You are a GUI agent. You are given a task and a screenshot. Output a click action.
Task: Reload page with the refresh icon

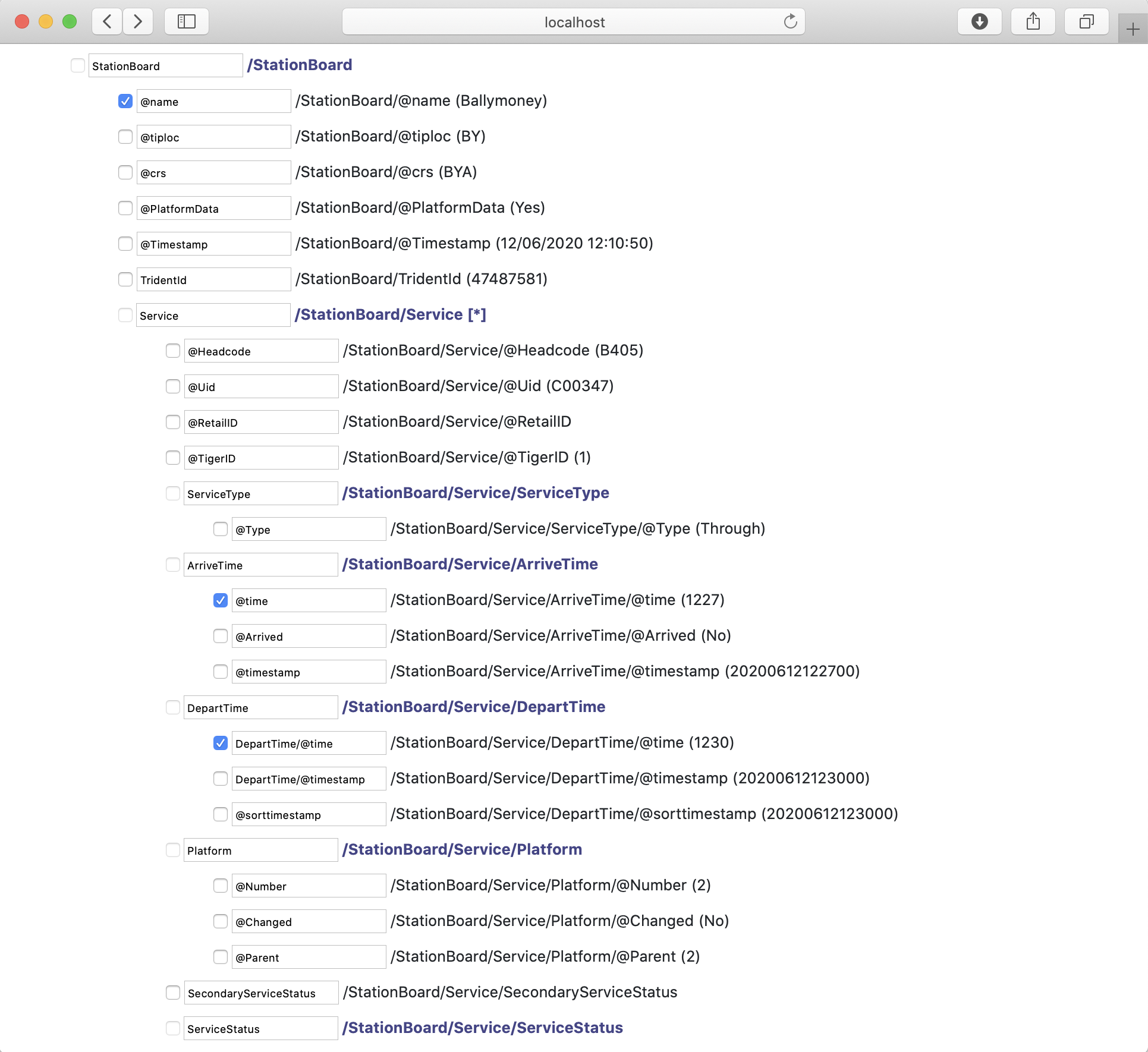(x=790, y=22)
